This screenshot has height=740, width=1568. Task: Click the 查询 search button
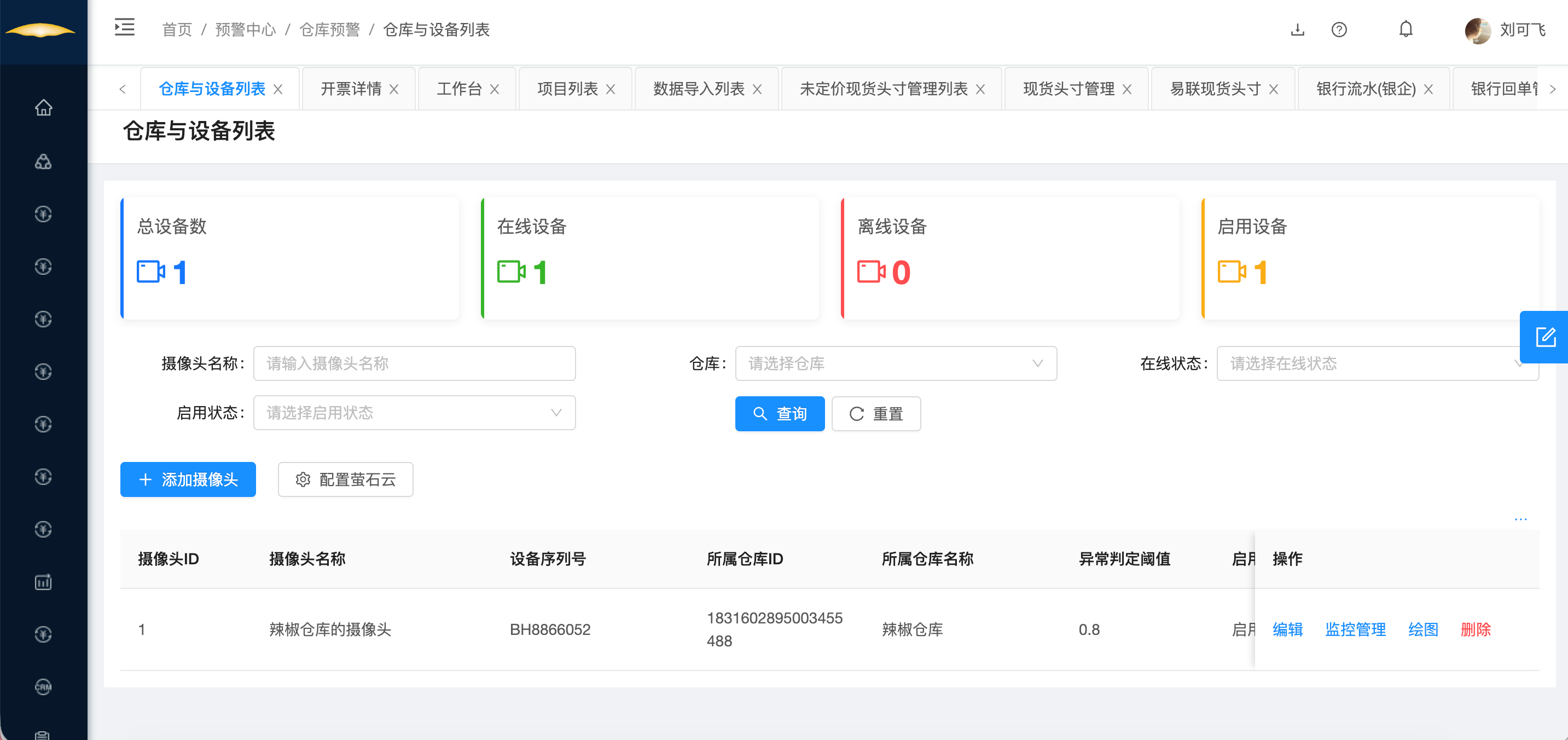tap(780, 414)
